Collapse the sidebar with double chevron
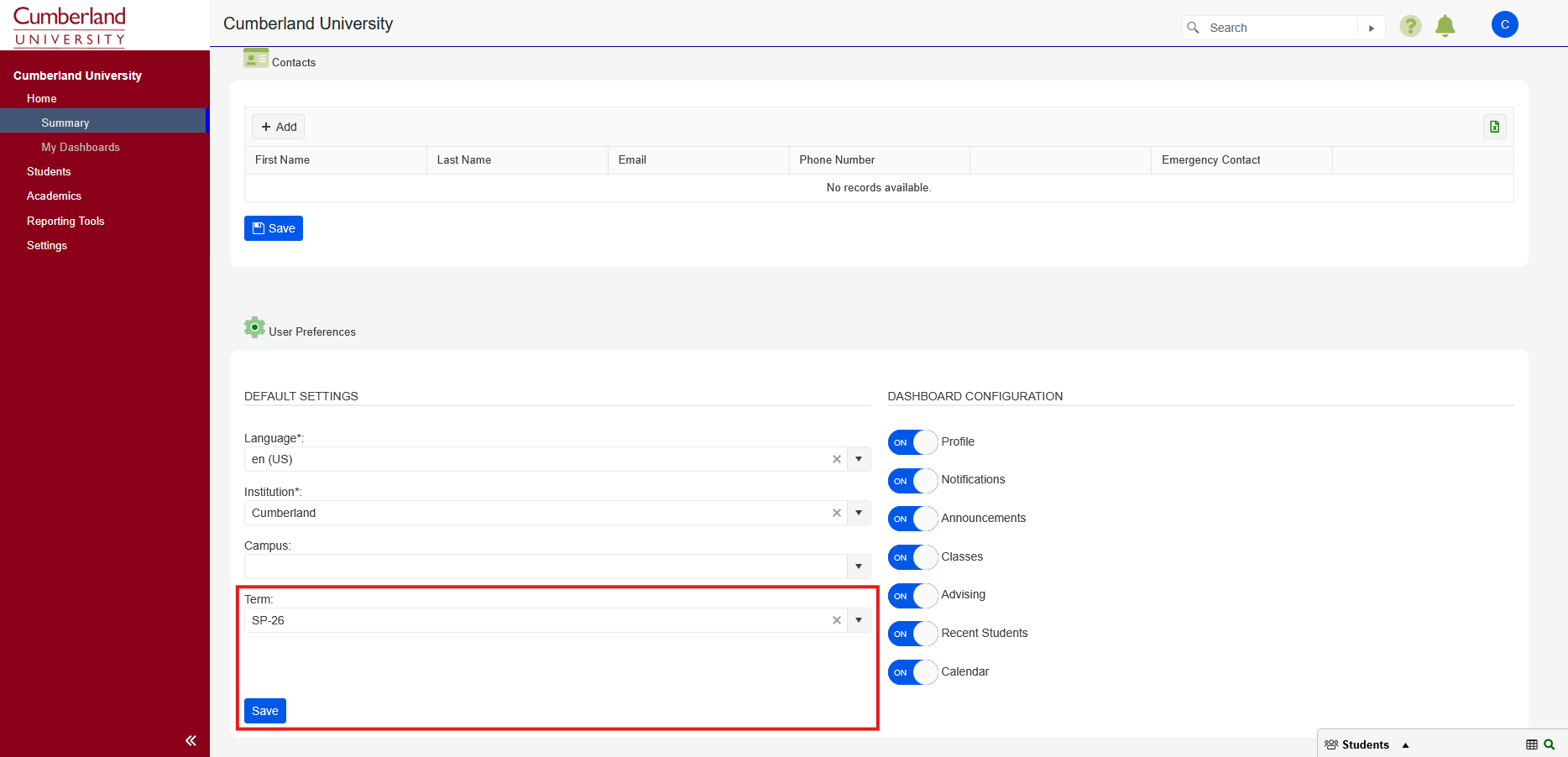The height and width of the screenshot is (757, 1568). tap(191, 740)
